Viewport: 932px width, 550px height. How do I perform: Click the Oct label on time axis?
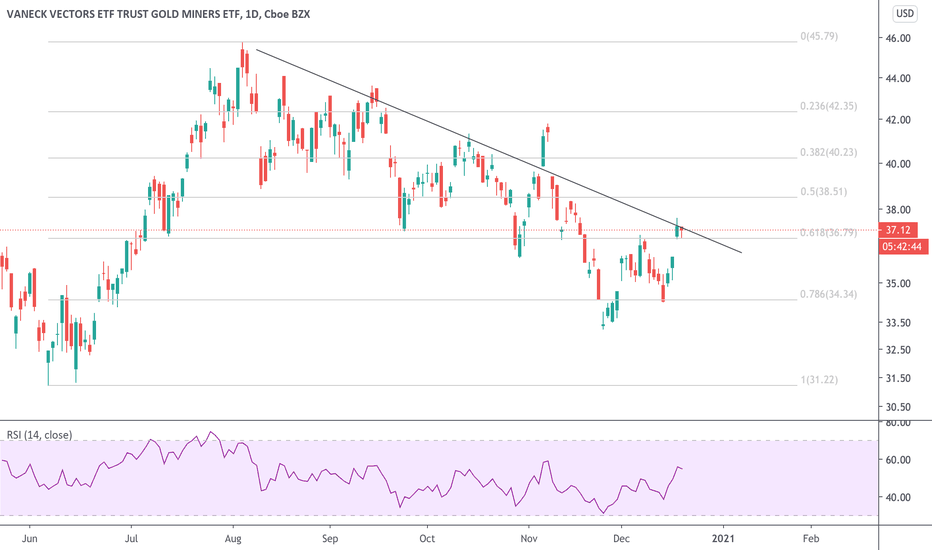coord(427,538)
